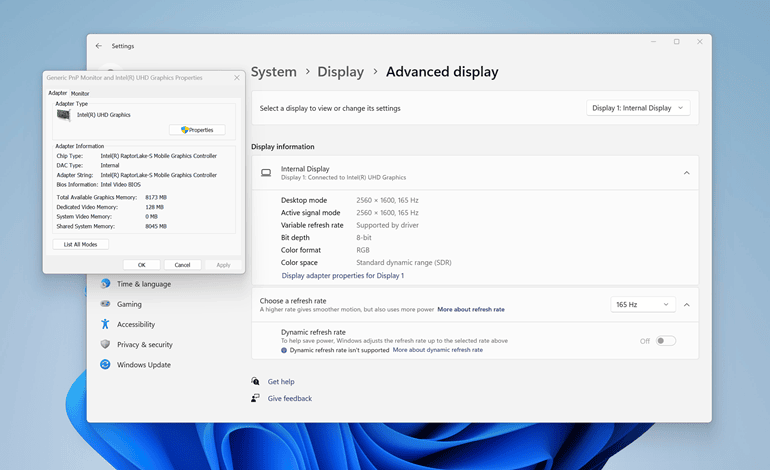770x470 pixels.
Task: Click the Advanced display breadcrumb heading
Action: tap(442, 72)
